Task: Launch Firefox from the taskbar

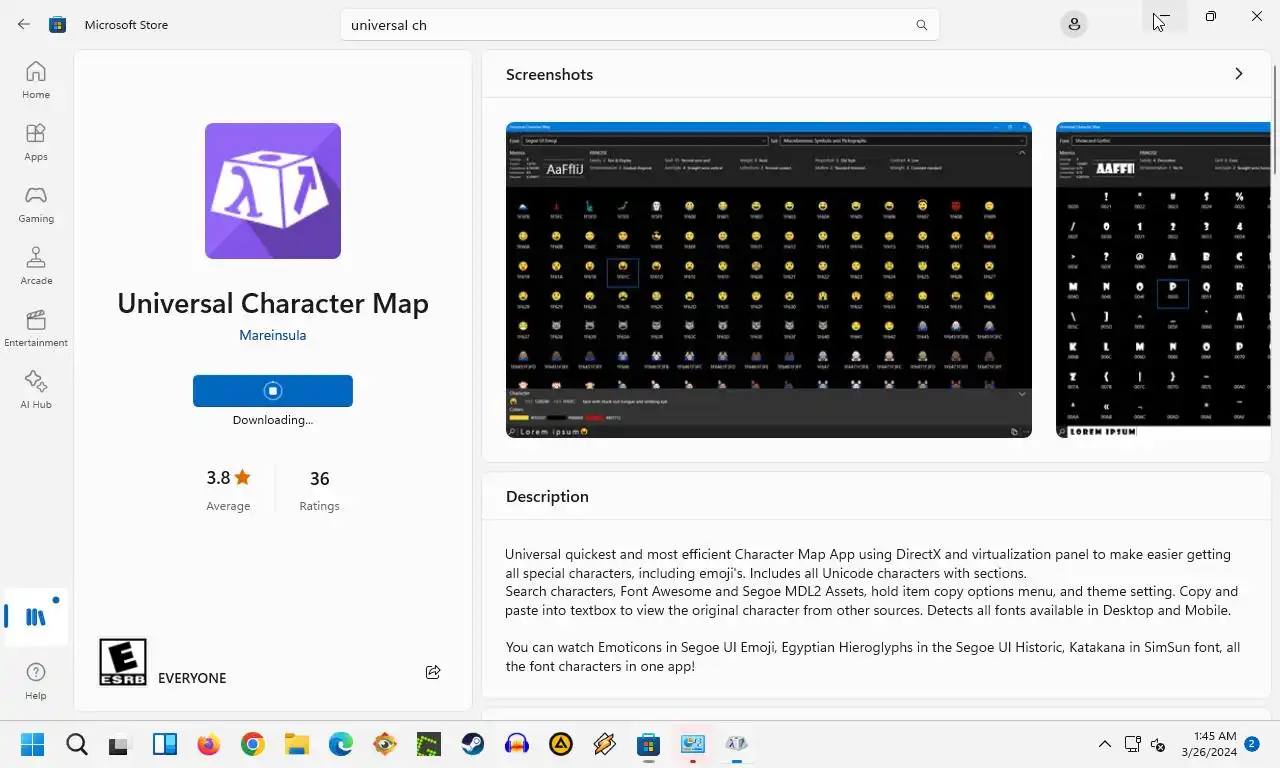Action: point(208,744)
